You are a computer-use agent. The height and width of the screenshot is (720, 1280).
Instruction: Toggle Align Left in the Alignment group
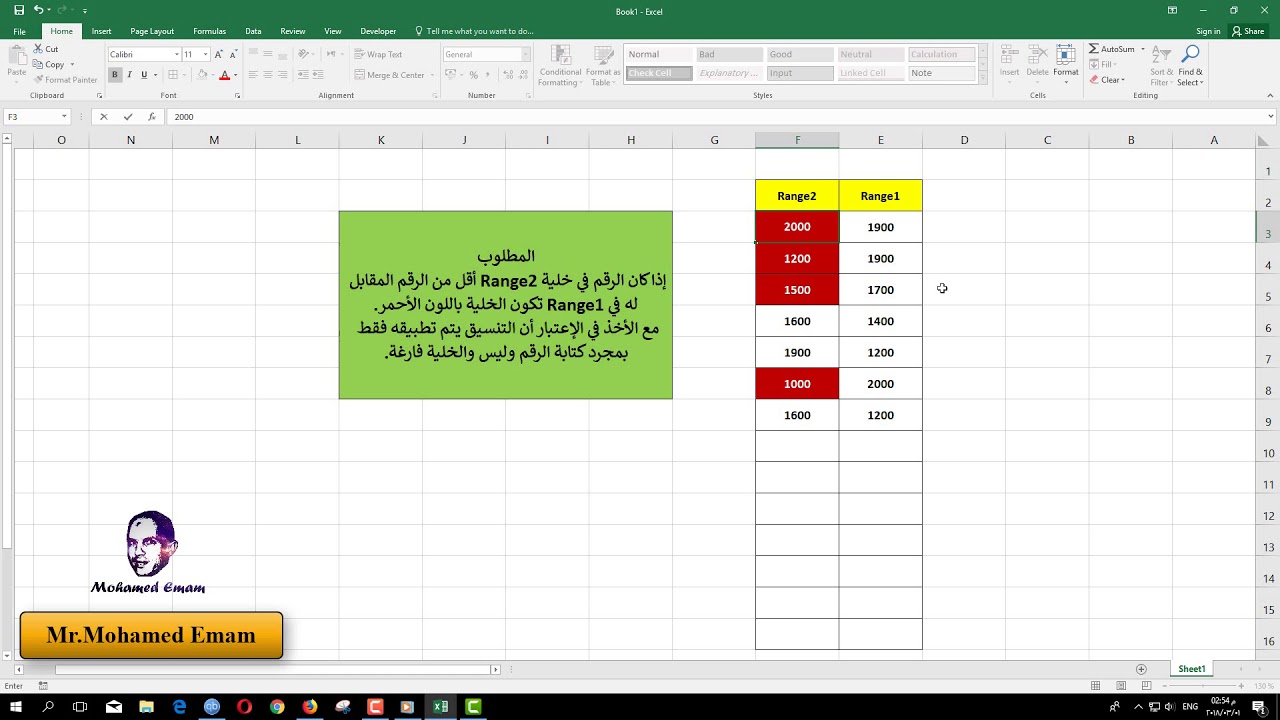(x=253, y=75)
